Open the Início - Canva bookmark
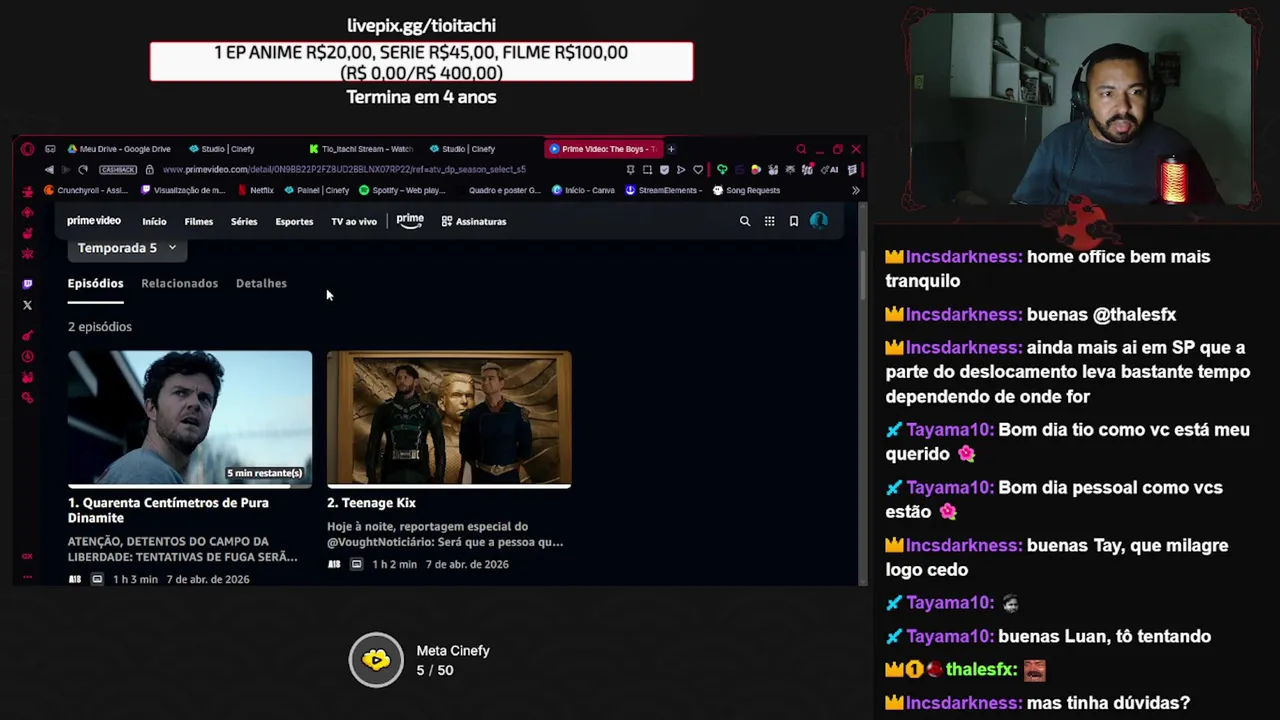 [583, 190]
